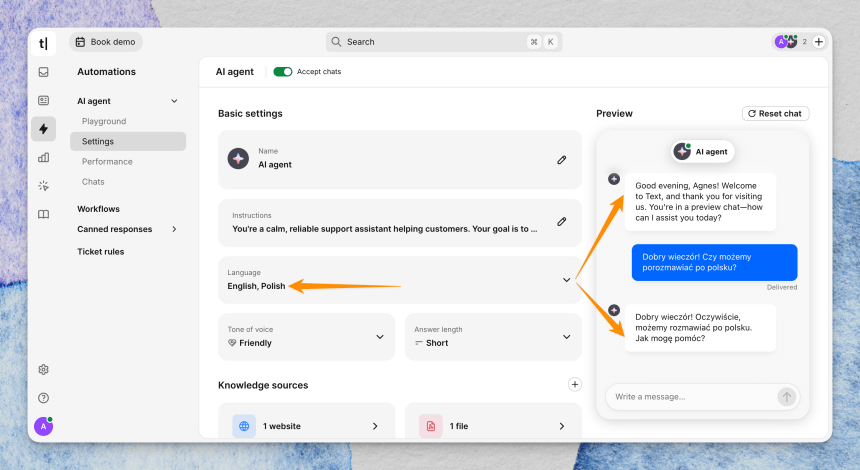
Task: Click the AI agent chip in preview
Action: pos(703,151)
